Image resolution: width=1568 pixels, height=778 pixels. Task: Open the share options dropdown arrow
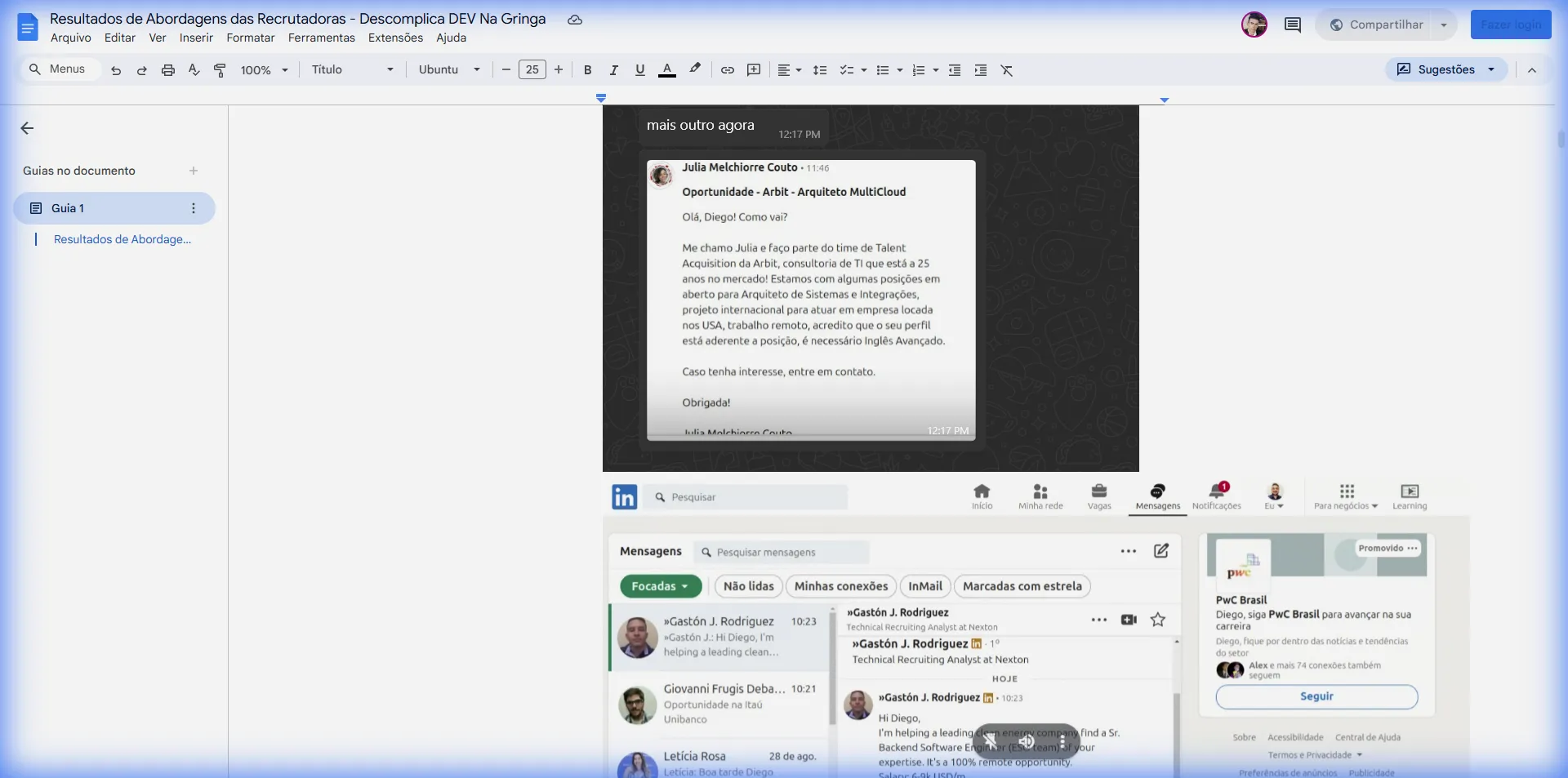pyautogui.click(x=1444, y=24)
